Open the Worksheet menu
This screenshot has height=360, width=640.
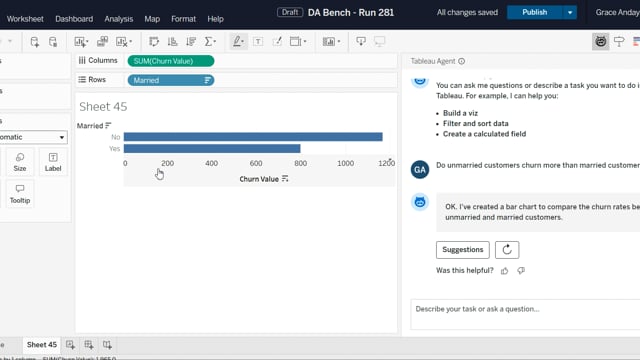point(25,19)
